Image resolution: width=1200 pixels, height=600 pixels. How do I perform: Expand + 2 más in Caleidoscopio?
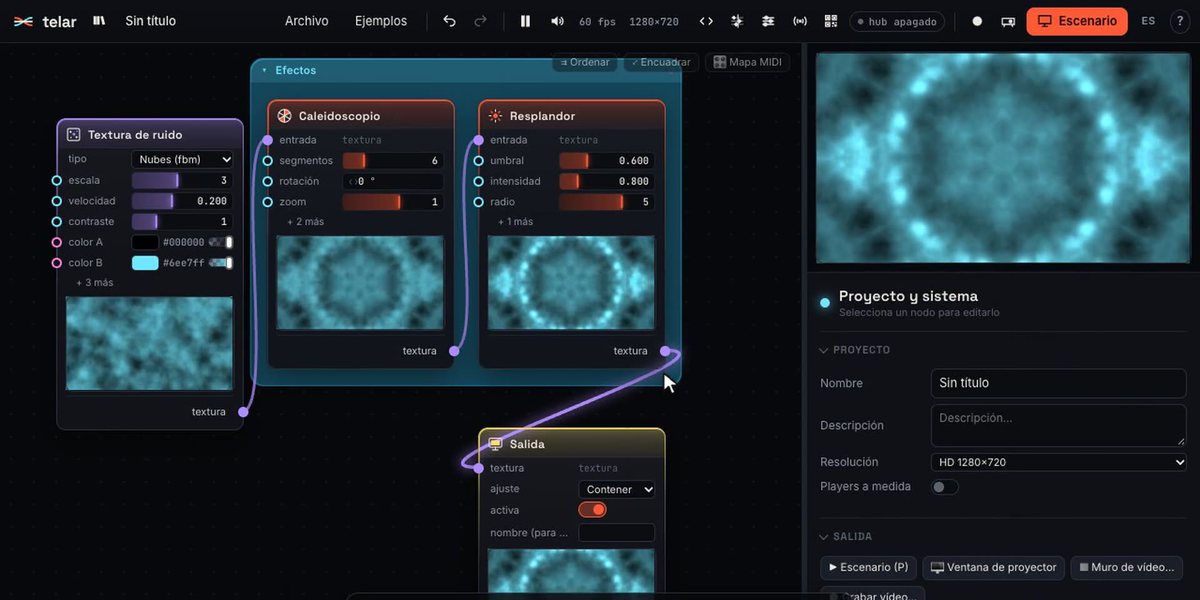coord(306,222)
